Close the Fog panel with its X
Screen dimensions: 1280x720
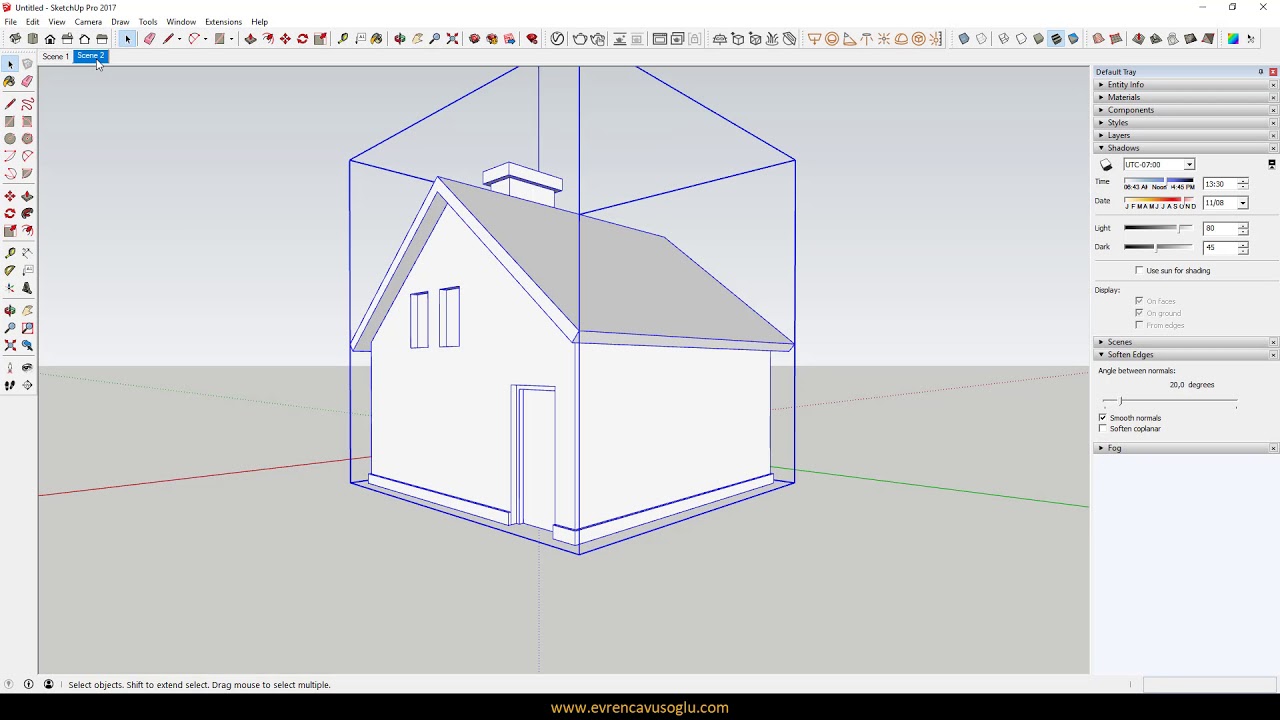pos(1273,448)
